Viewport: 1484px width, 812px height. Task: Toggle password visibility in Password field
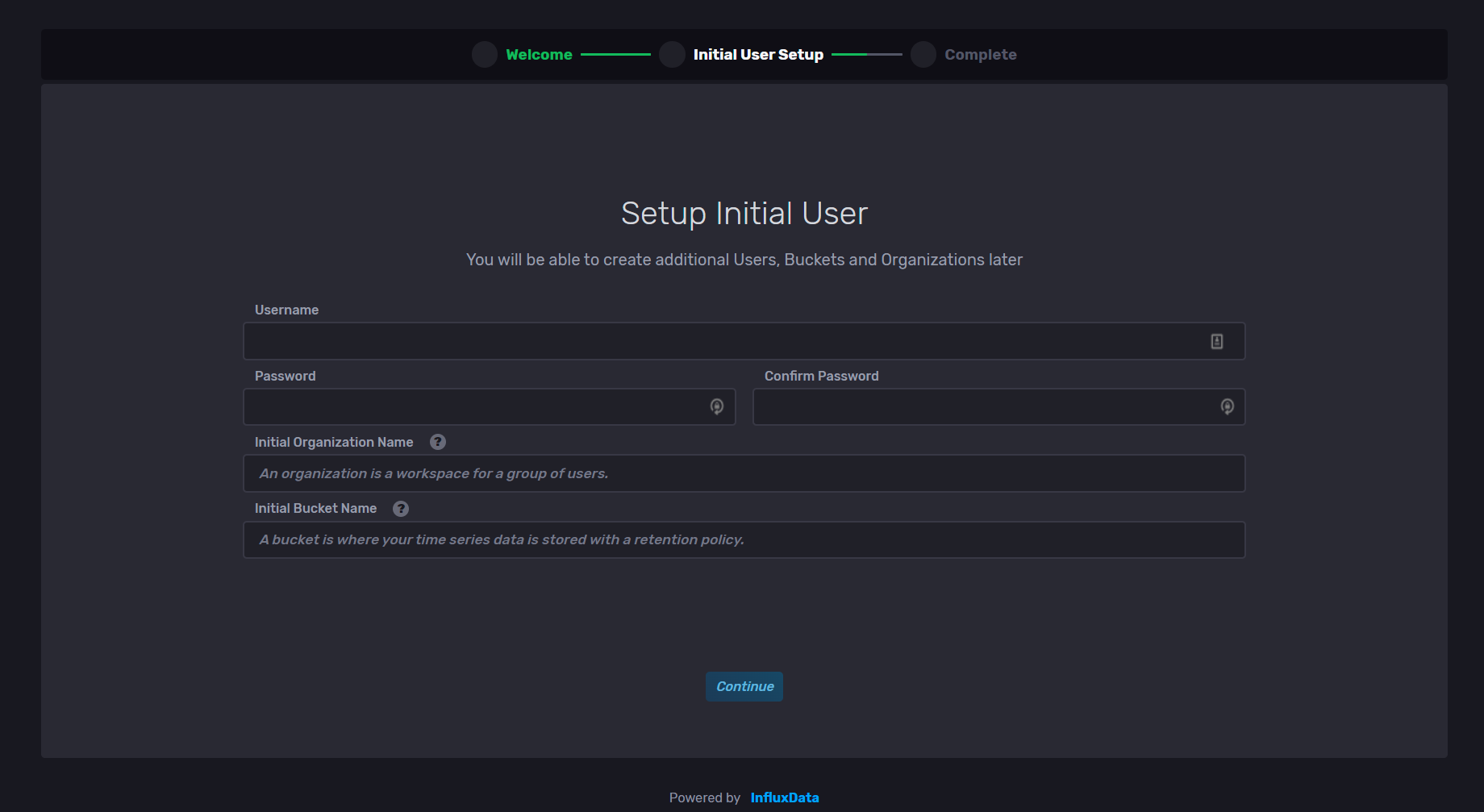tap(718, 406)
